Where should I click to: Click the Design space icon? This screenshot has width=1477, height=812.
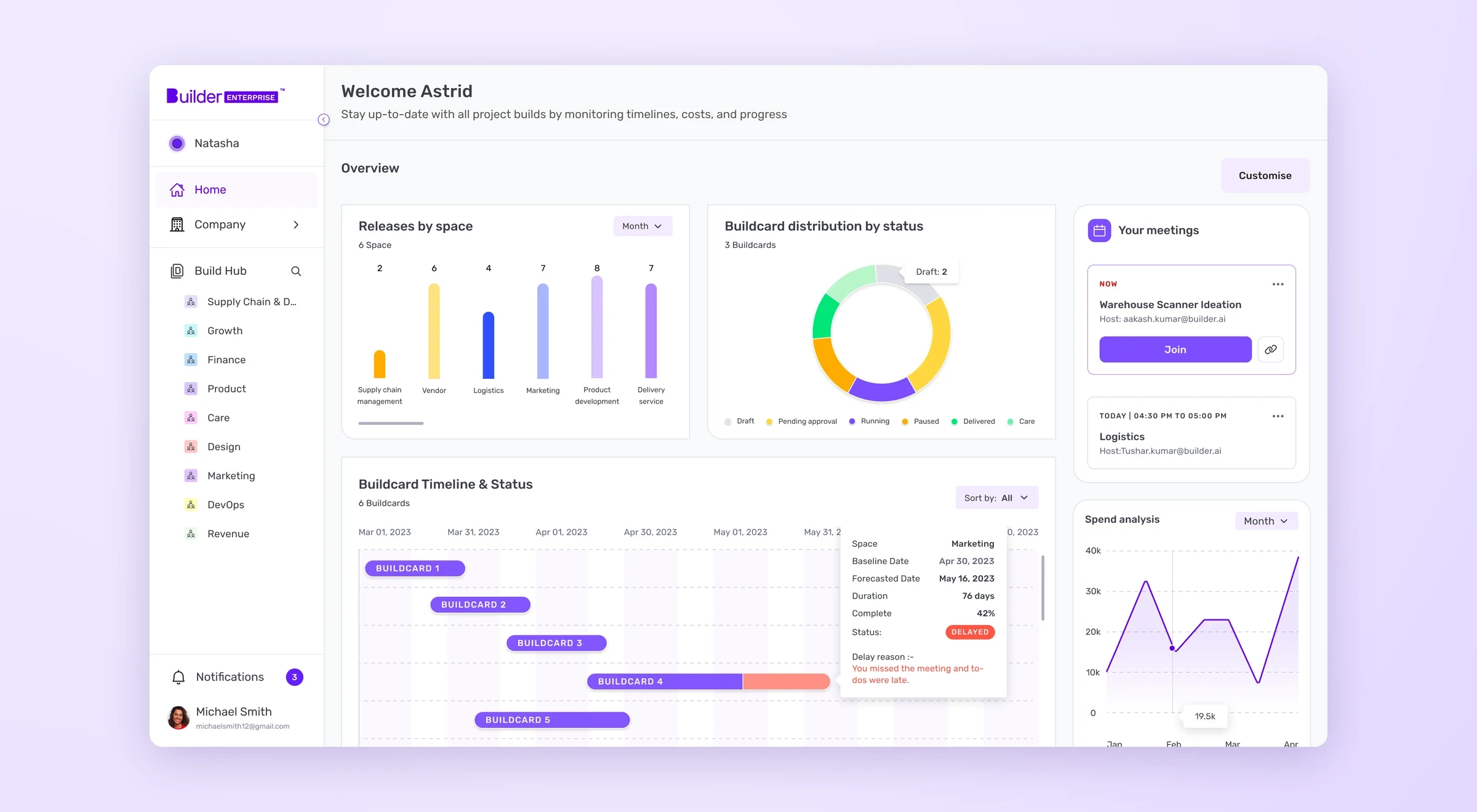point(191,447)
